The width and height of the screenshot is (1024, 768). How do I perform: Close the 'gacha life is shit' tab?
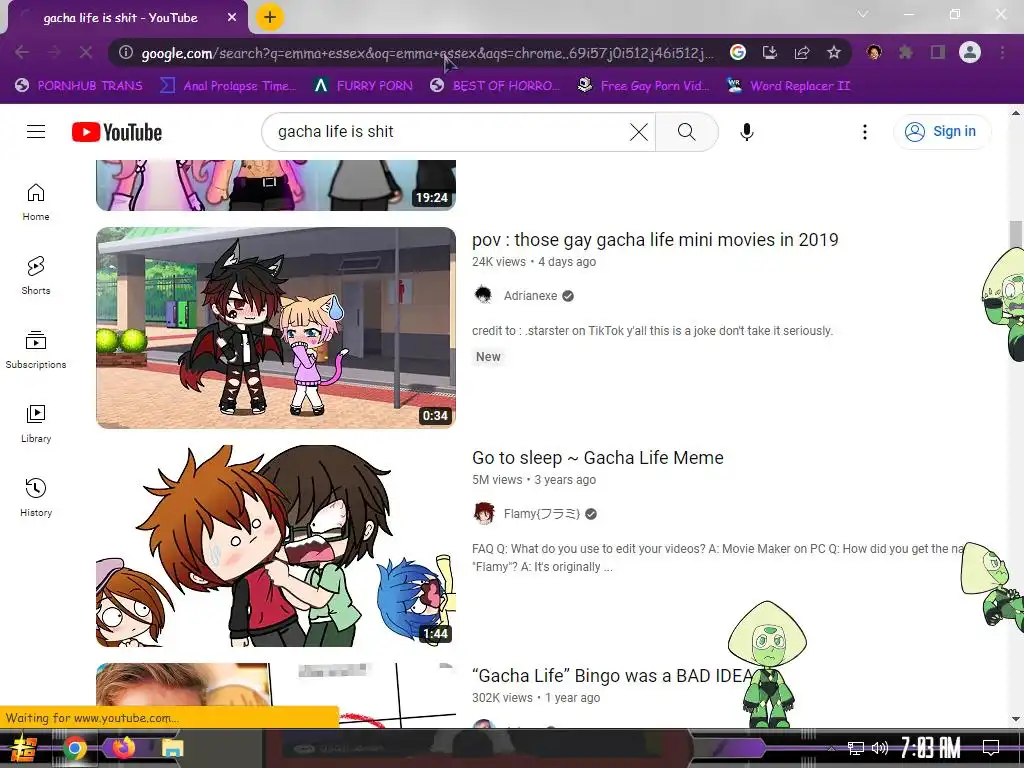click(x=232, y=18)
